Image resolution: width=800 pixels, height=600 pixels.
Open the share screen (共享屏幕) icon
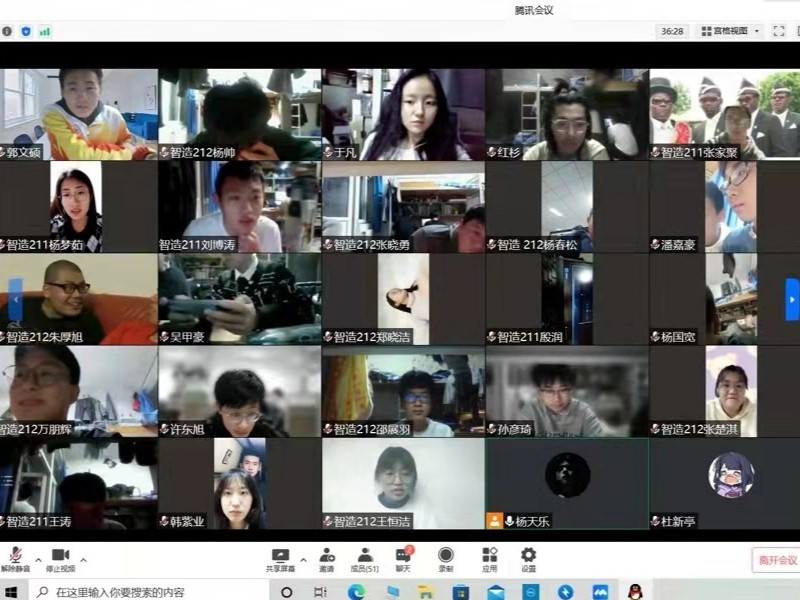[x=280, y=556]
